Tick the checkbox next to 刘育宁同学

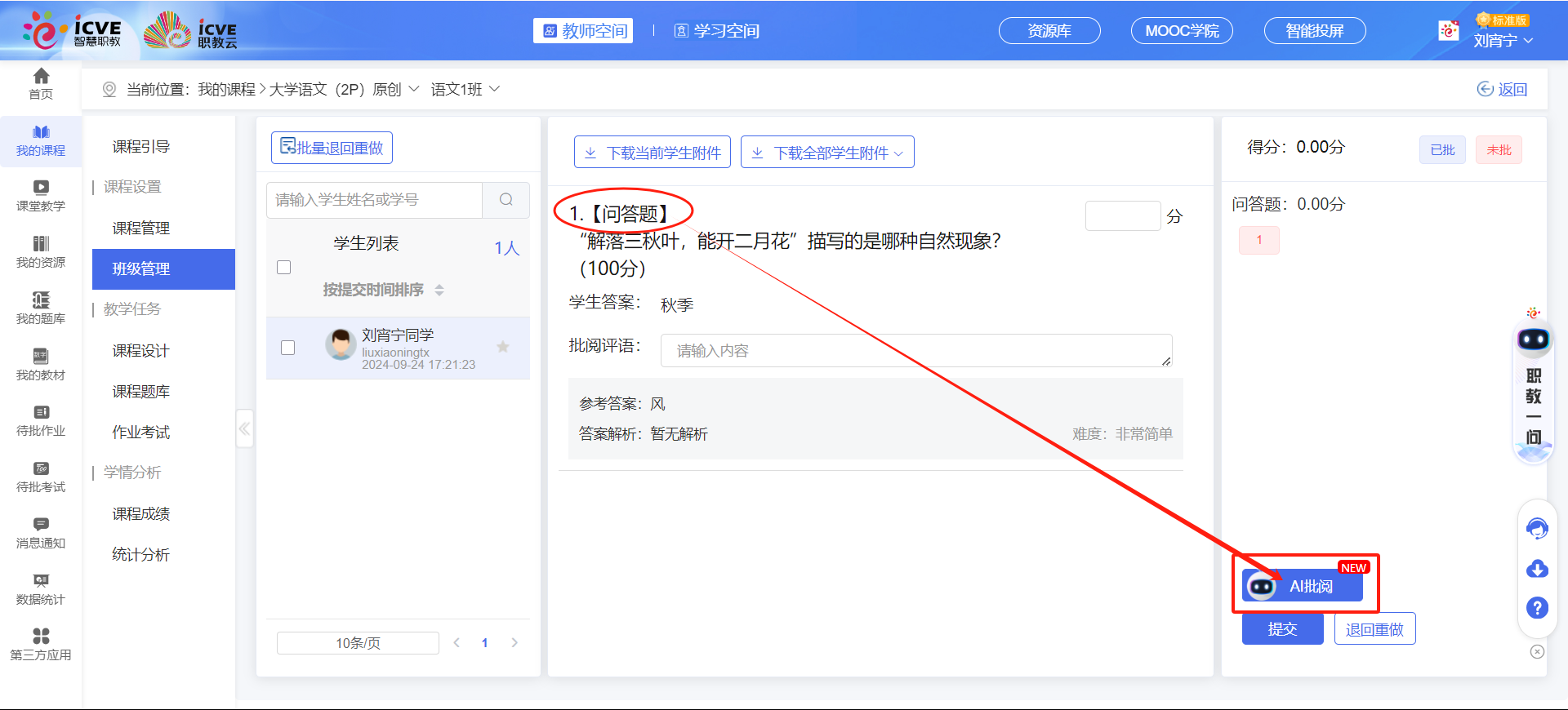click(x=287, y=348)
